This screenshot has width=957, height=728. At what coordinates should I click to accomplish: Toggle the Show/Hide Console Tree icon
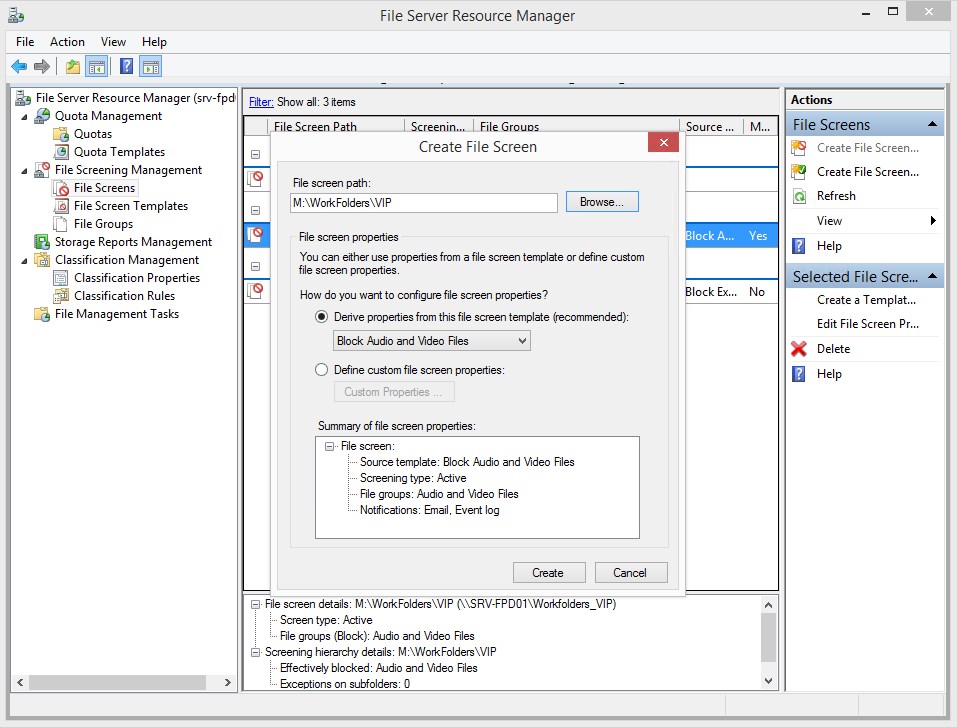(x=95, y=66)
